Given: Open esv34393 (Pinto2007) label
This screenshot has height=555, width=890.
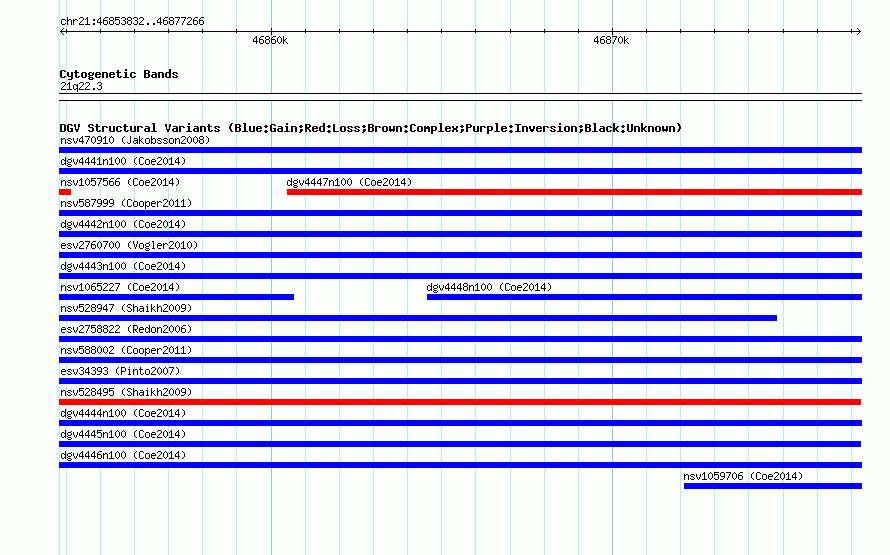Looking at the screenshot, I should point(120,371).
